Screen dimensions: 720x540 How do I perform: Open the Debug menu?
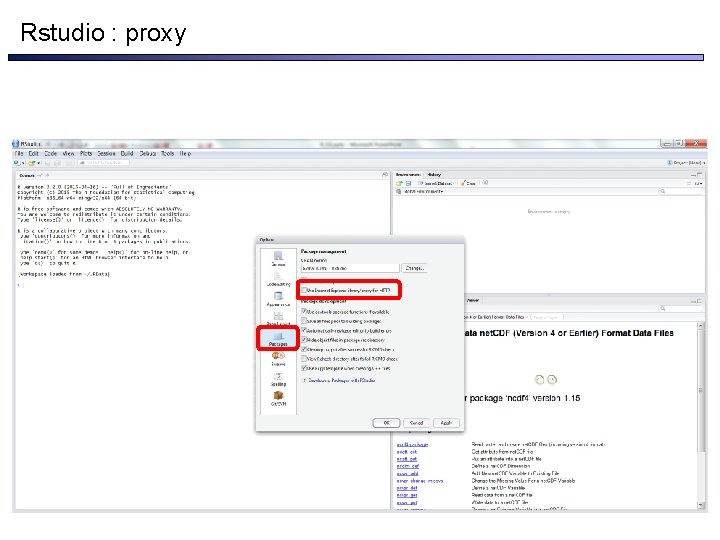147,153
